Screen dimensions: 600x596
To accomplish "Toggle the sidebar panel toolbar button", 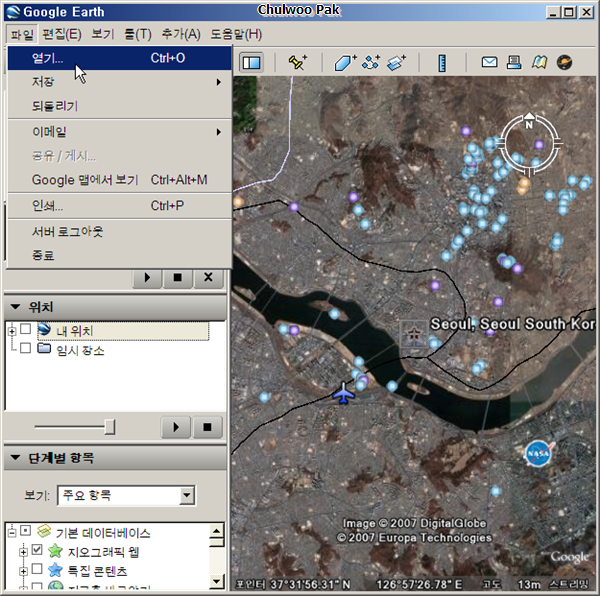I will point(251,62).
